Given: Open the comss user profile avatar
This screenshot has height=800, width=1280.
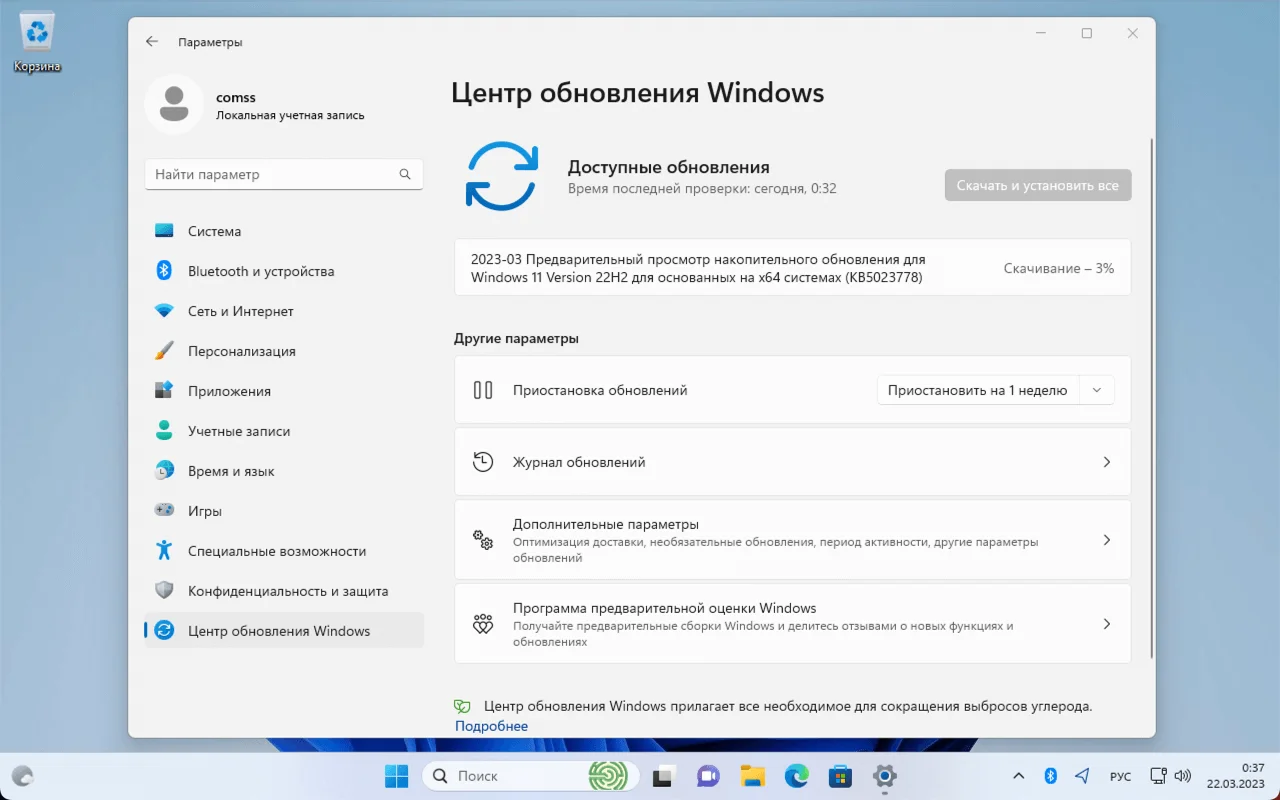Looking at the screenshot, I should tap(174, 104).
